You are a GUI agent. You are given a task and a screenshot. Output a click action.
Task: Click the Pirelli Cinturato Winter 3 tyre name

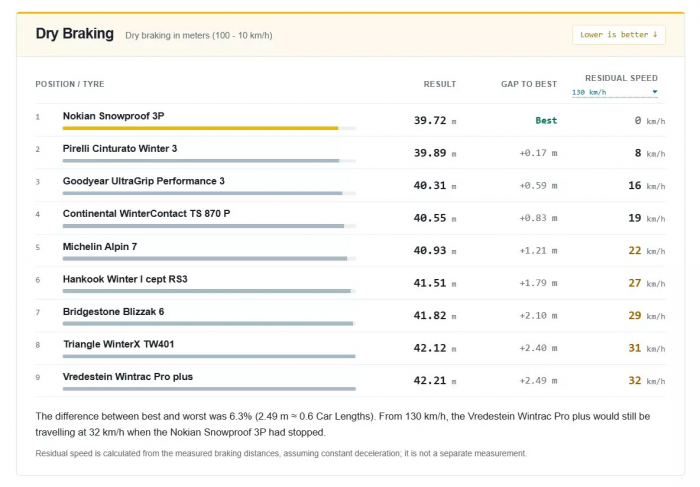click(120, 149)
